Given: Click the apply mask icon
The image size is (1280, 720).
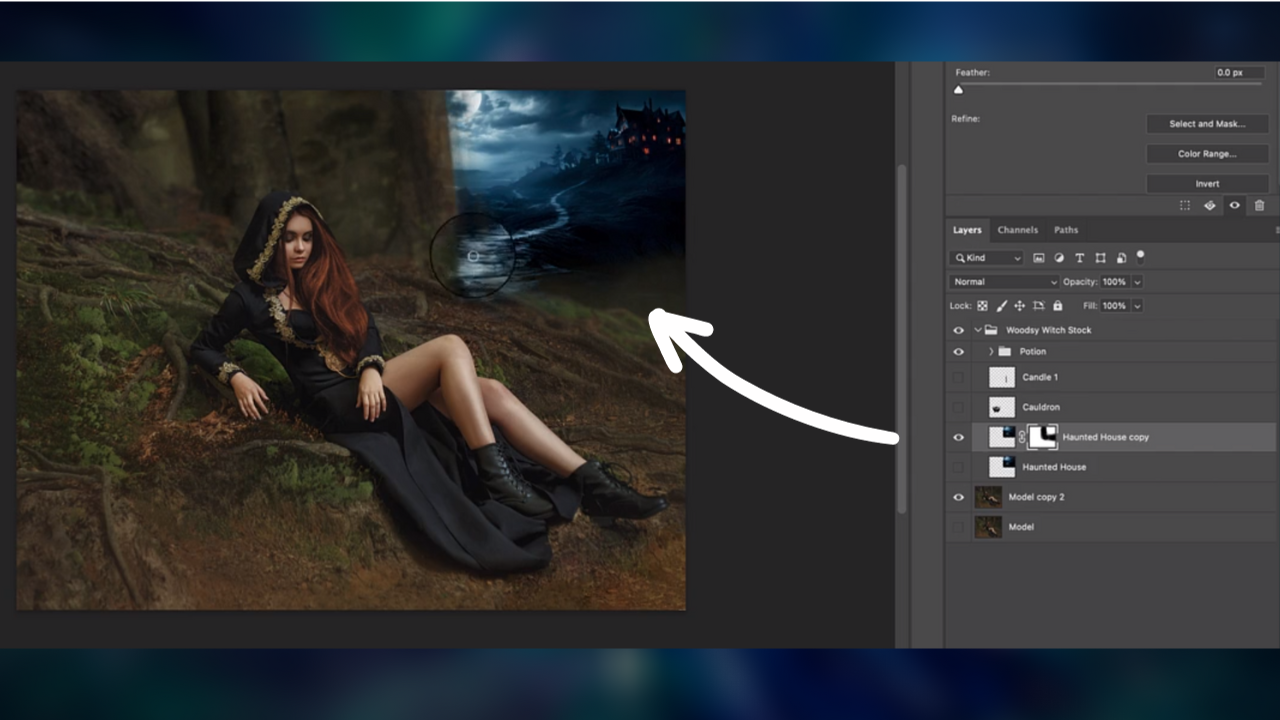Looking at the screenshot, I should (1210, 205).
